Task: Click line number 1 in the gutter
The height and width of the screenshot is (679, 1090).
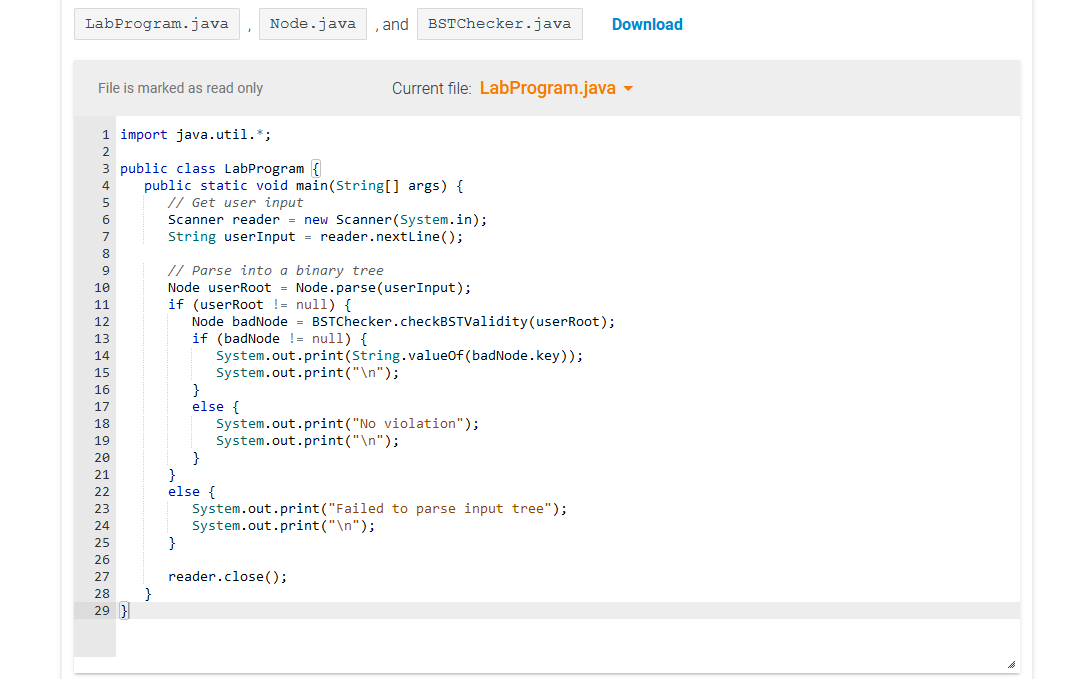Action: coord(105,134)
